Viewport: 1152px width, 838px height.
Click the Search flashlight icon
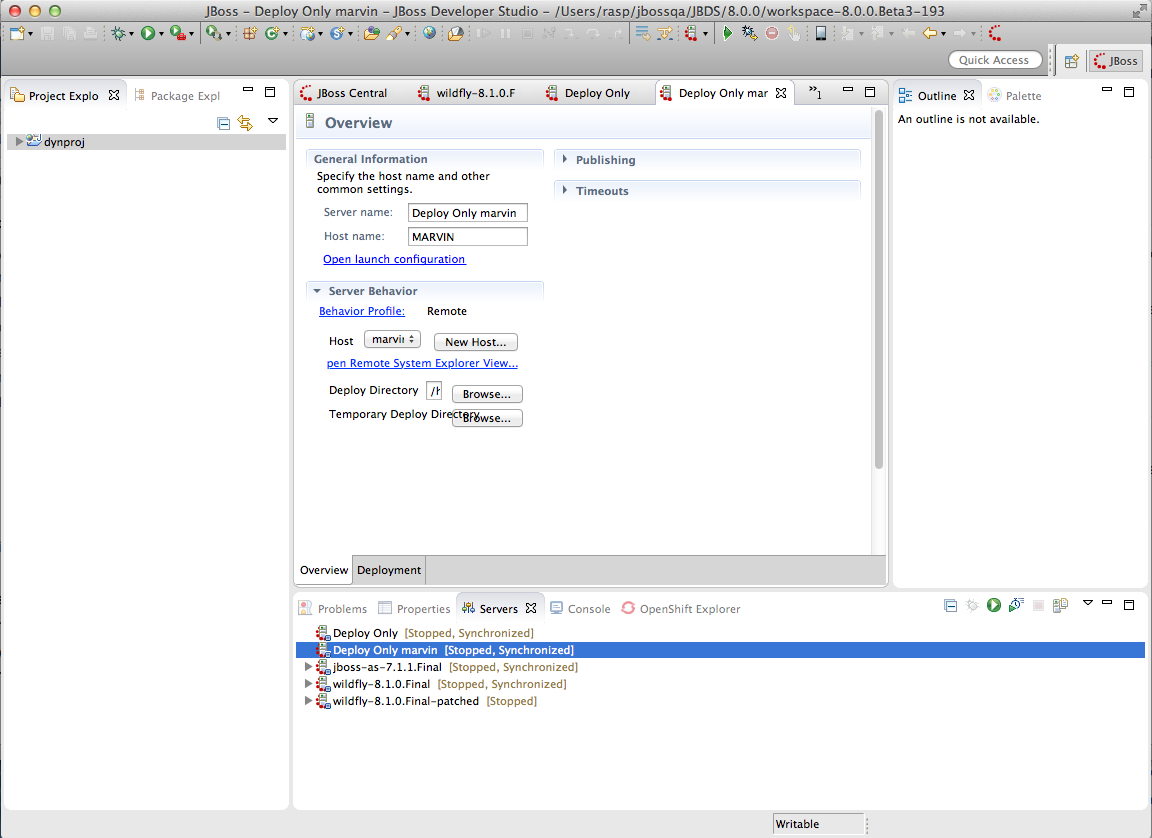393,33
